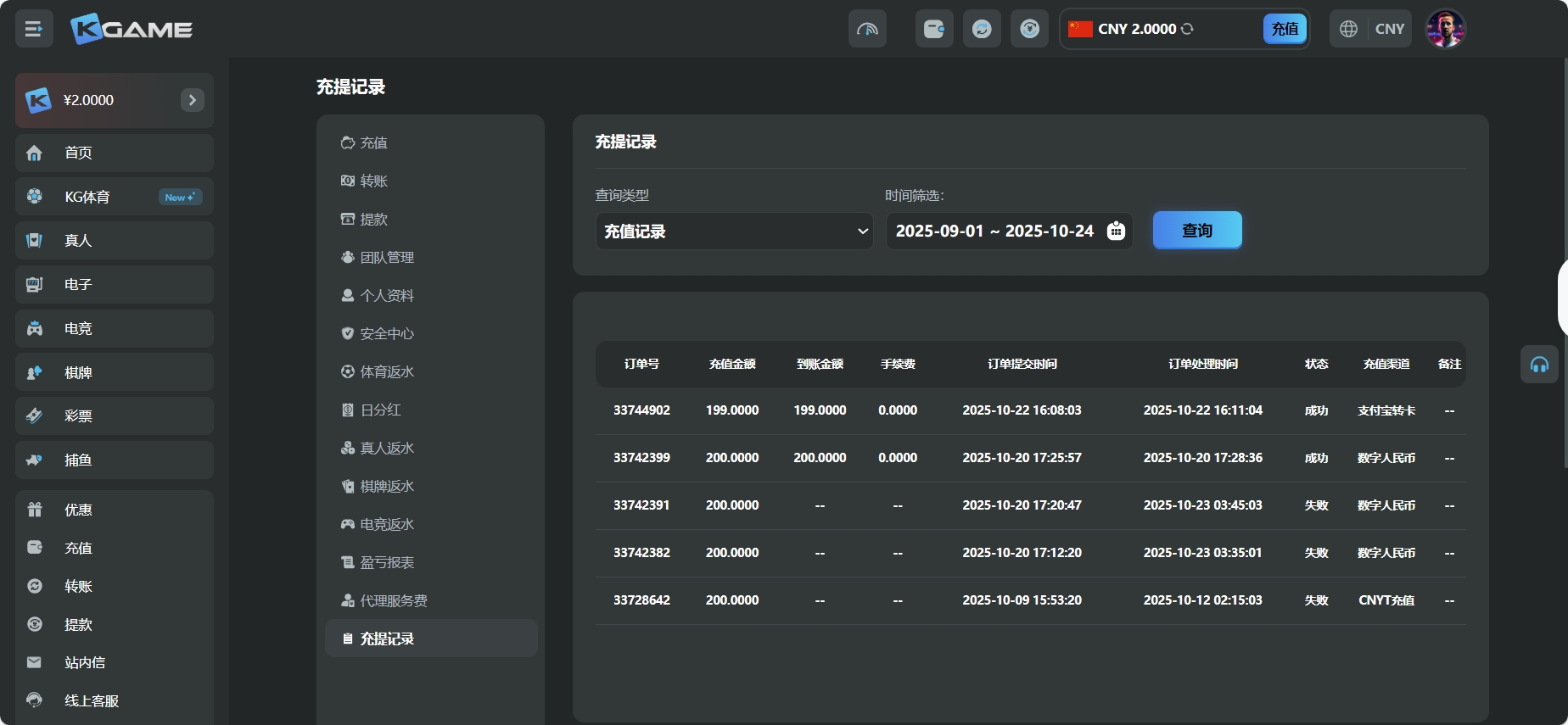Open the 查询类型 dropdown showing 充值记录
Viewport: 1568px width, 725px height.
[x=734, y=231]
